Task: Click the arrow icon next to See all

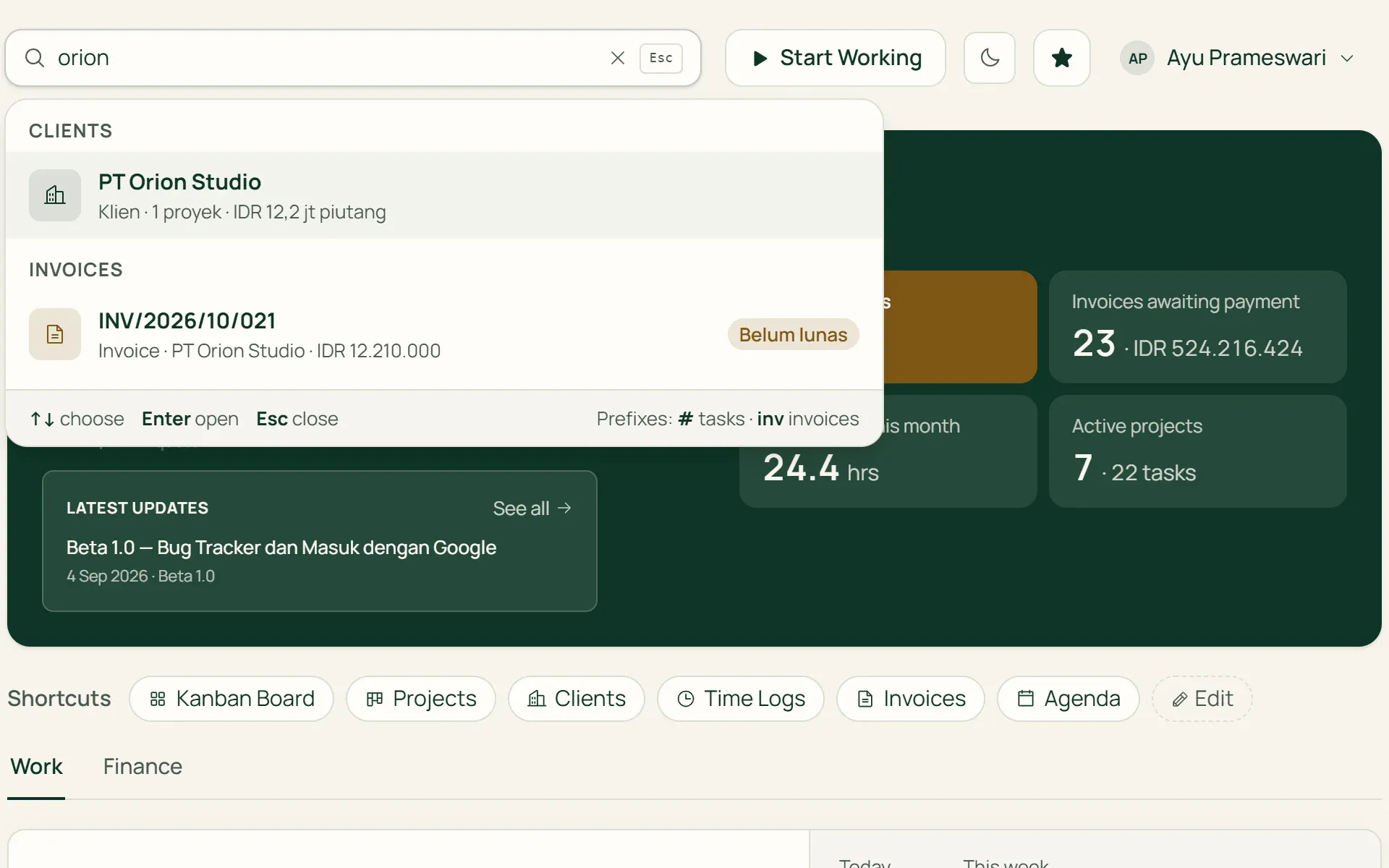Action: click(x=565, y=508)
